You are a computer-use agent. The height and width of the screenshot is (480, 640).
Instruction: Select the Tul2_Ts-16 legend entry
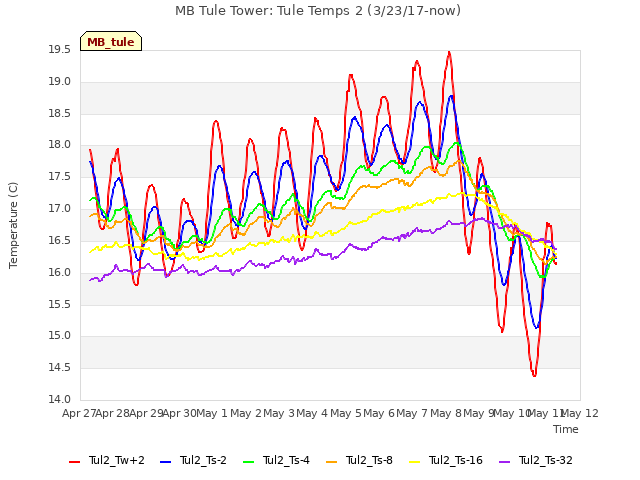(446, 460)
